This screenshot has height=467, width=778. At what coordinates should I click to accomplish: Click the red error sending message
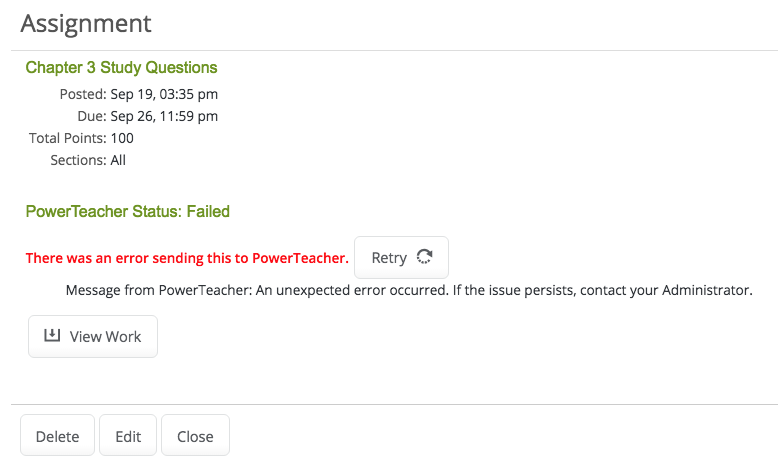coord(187,258)
